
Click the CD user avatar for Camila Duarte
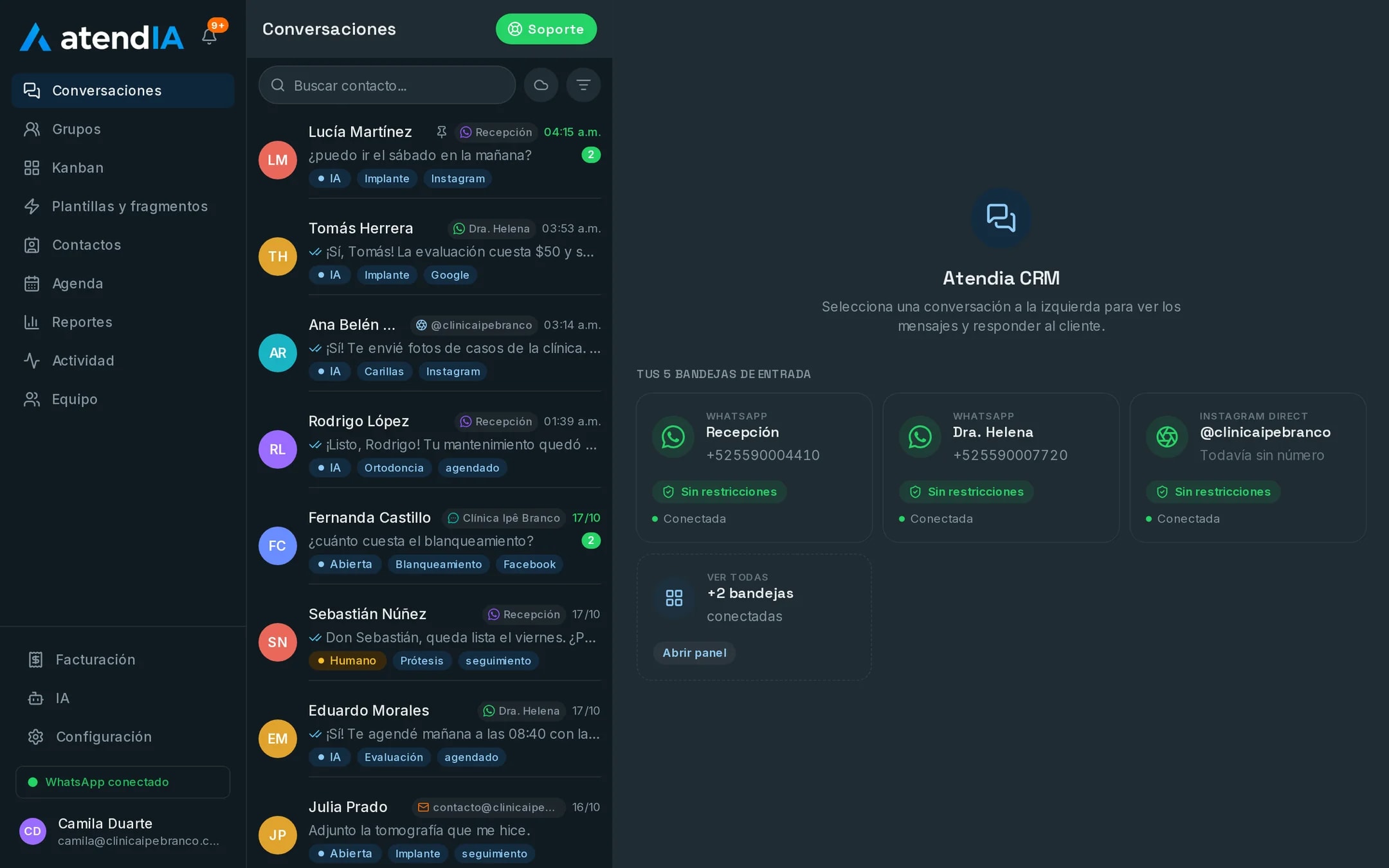(x=33, y=831)
